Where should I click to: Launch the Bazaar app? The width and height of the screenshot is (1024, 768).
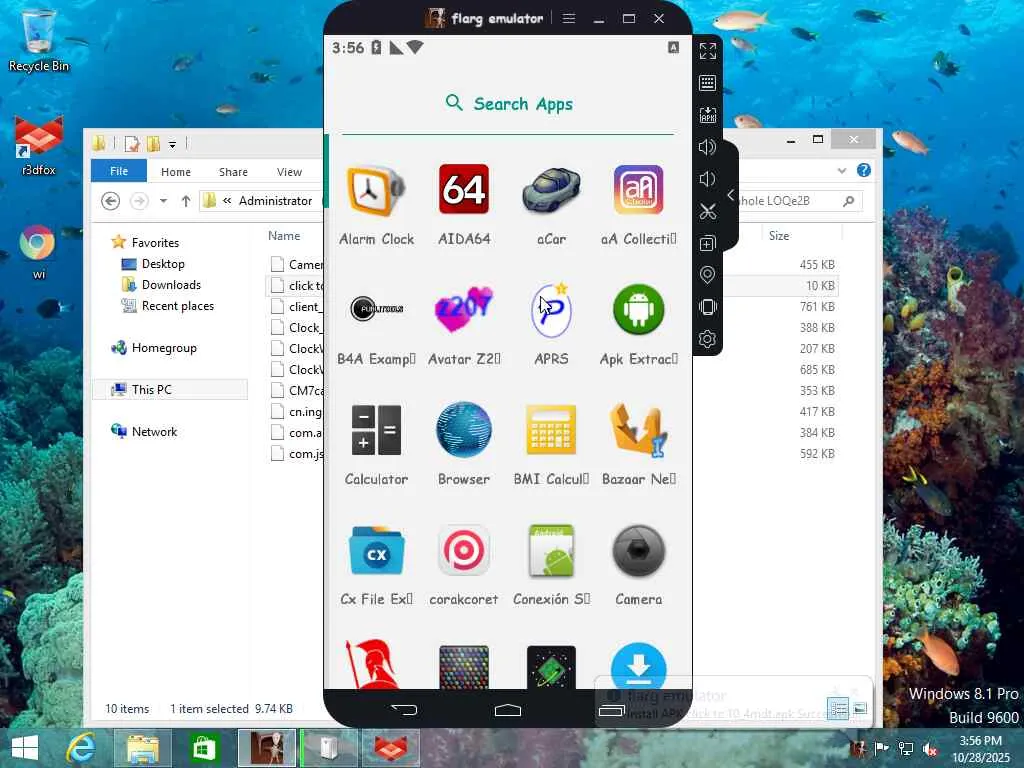click(x=638, y=430)
